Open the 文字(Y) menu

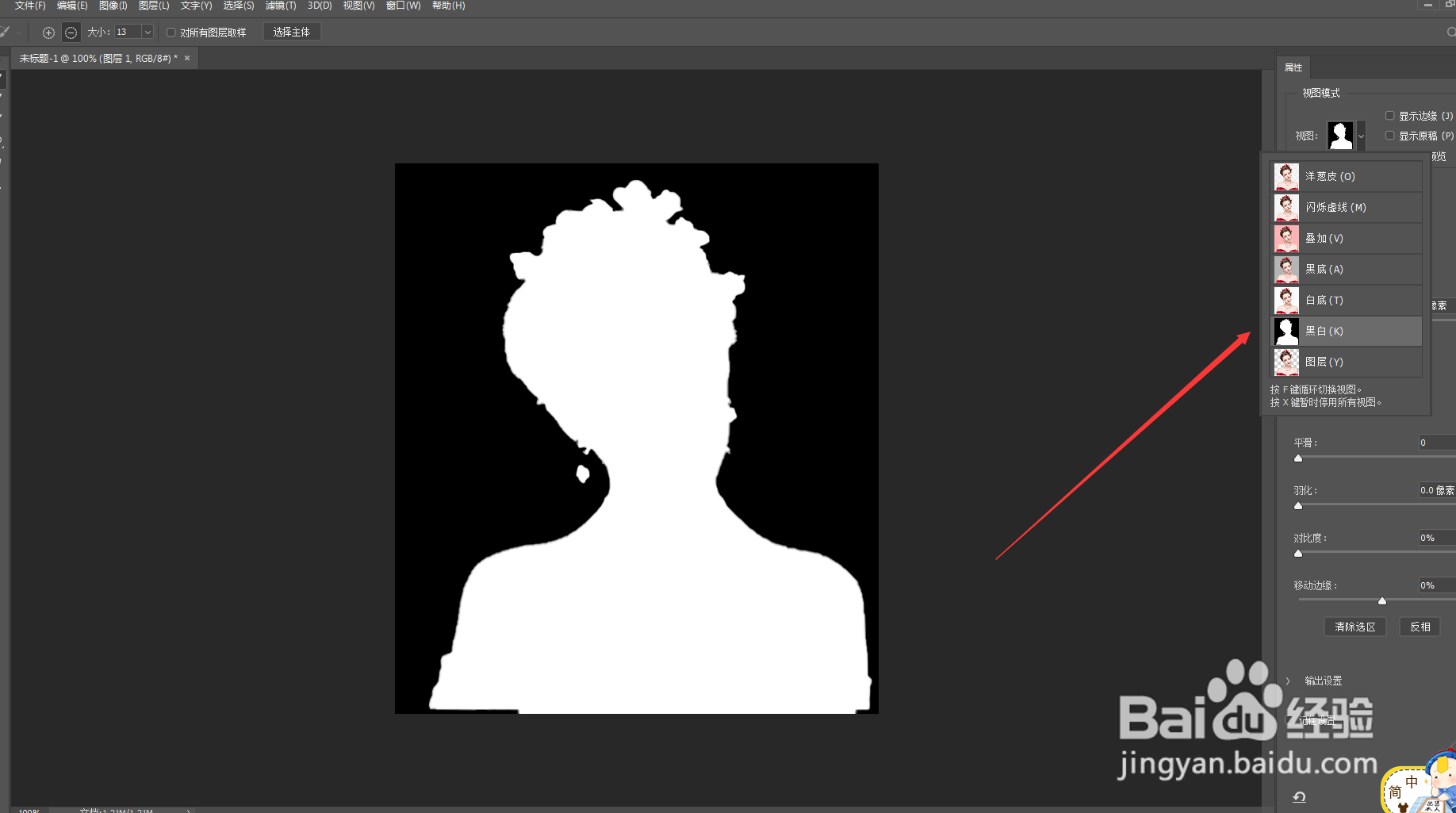196,6
